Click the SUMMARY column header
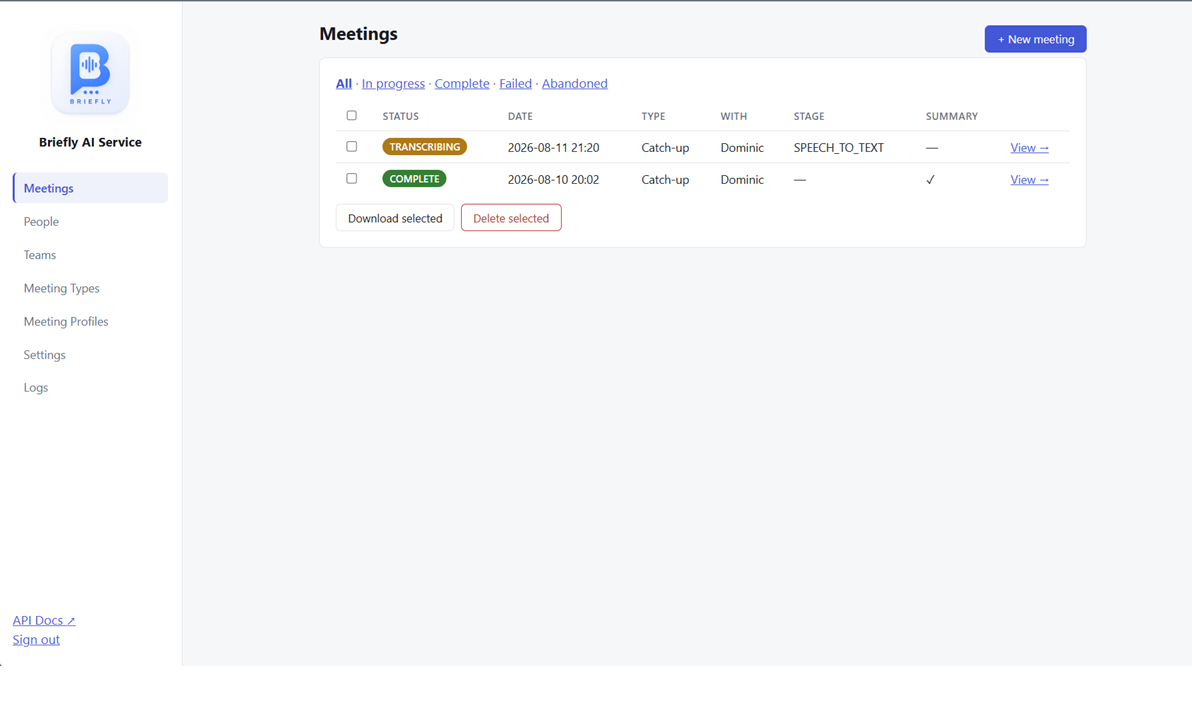Screen dimensions: 1192x720 952,116
